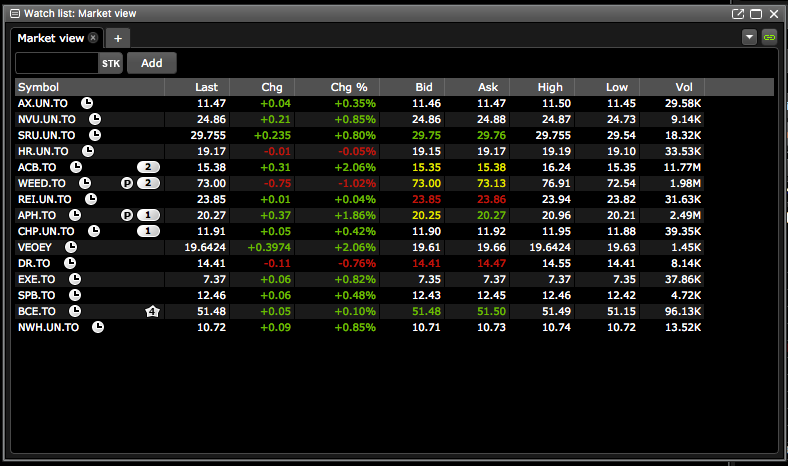Screen dimensions: 788x466
Task: Click the P icon on the APH.TO row
Action: tap(127, 216)
